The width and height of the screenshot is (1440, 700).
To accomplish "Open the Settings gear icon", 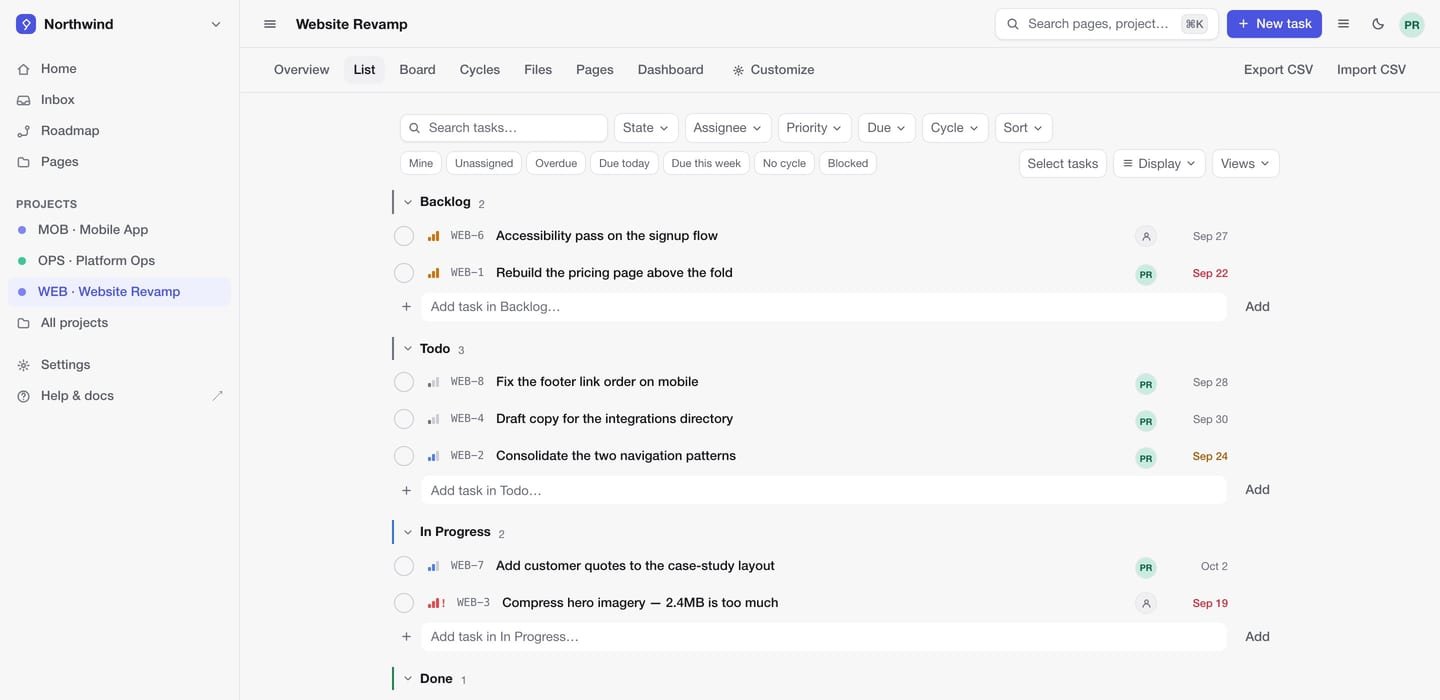I will 24,365.
